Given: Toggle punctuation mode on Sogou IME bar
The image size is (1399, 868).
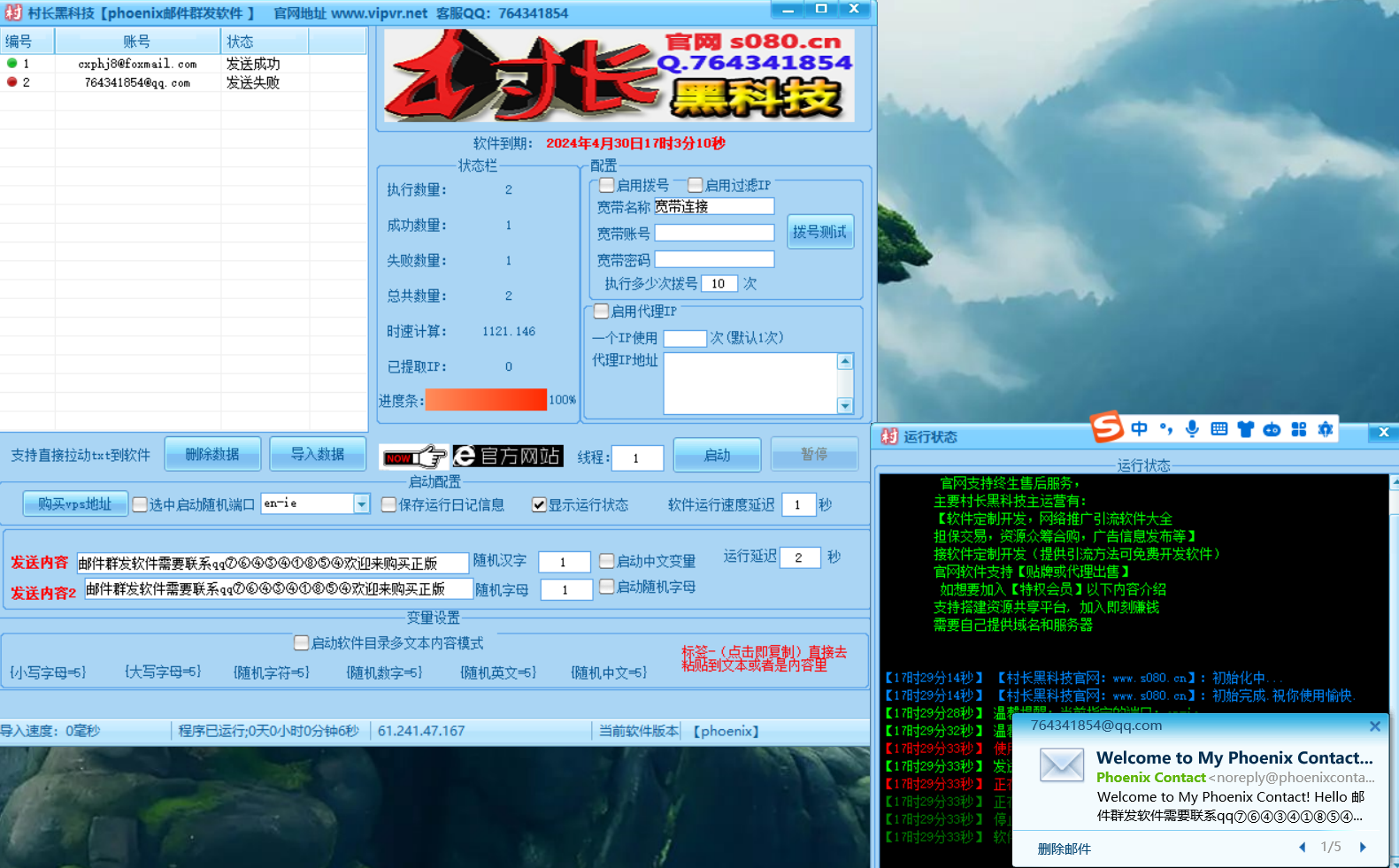Looking at the screenshot, I should pos(1166,429).
